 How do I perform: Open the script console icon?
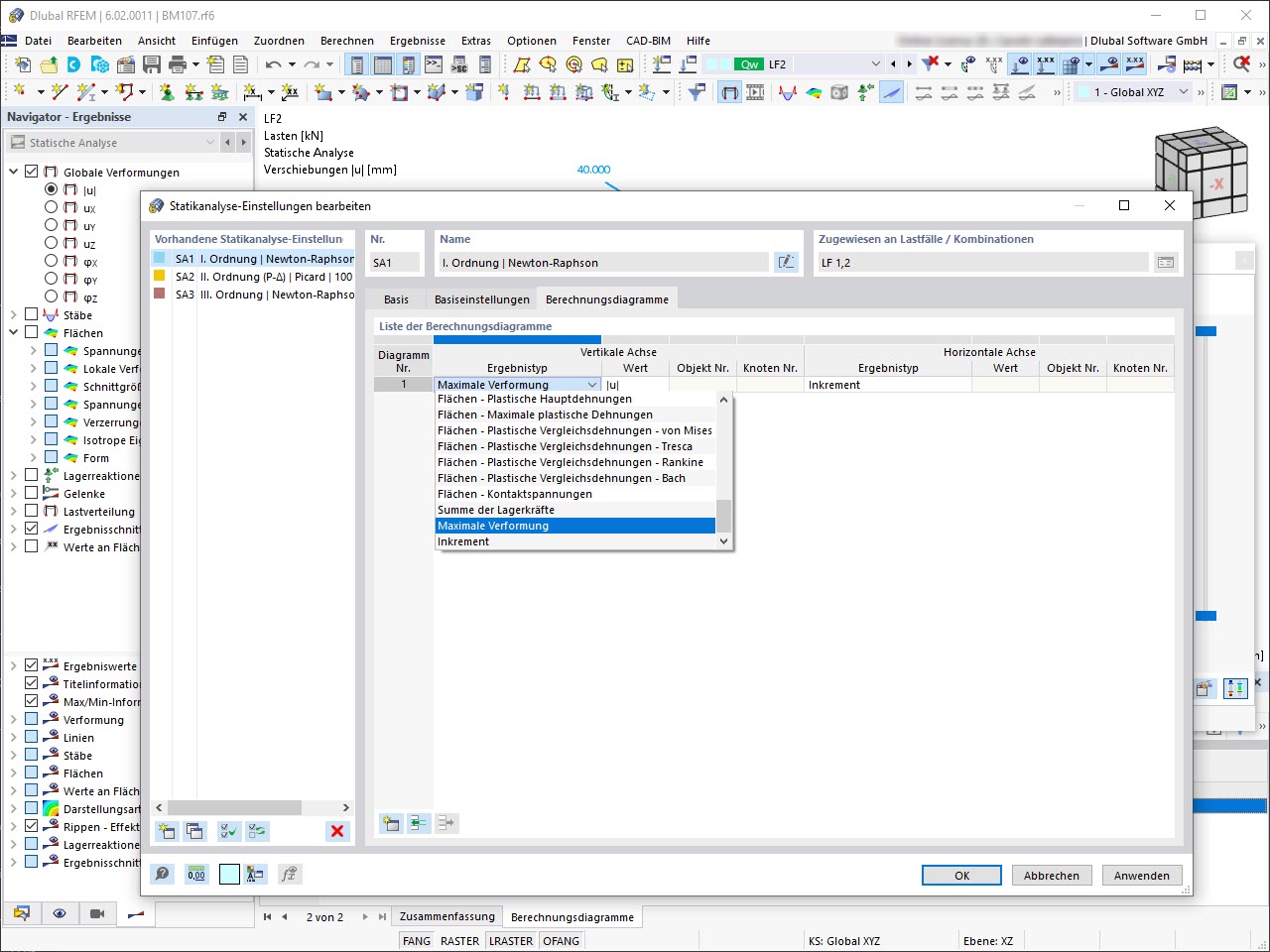434,64
